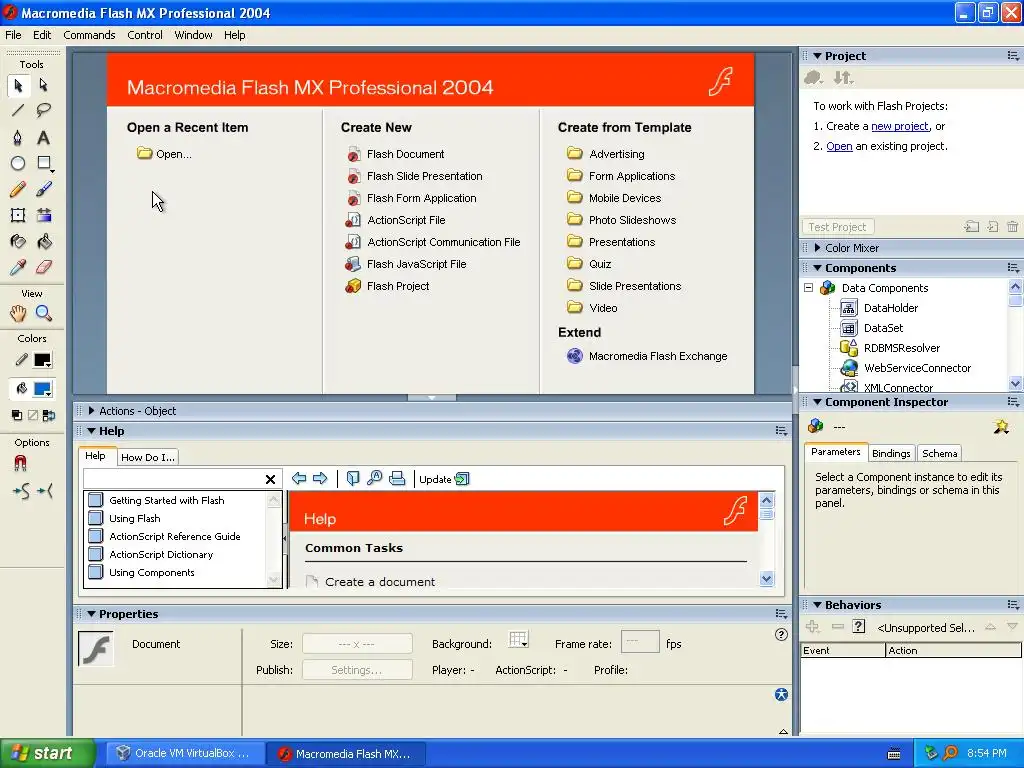Switch to How Do I... tab
Image resolution: width=1024 pixels, height=768 pixels.
pos(148,457)
